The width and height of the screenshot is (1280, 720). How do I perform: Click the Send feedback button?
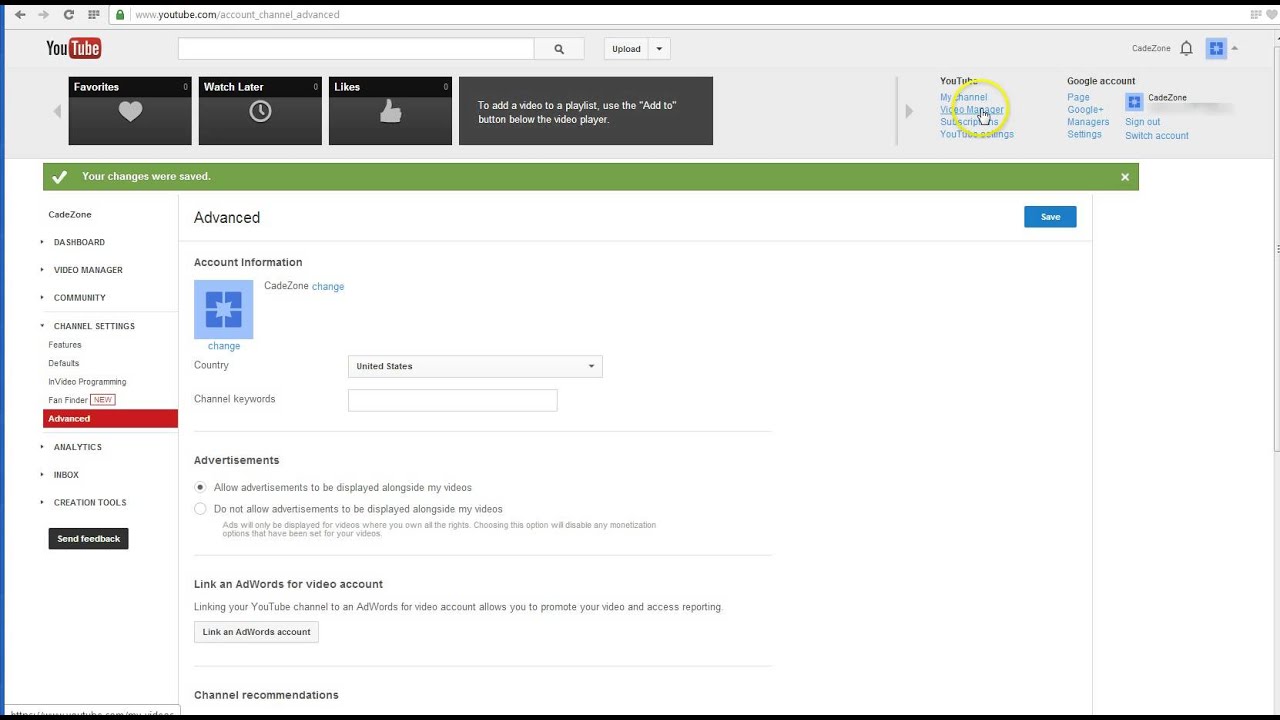(x=88, y=539)
